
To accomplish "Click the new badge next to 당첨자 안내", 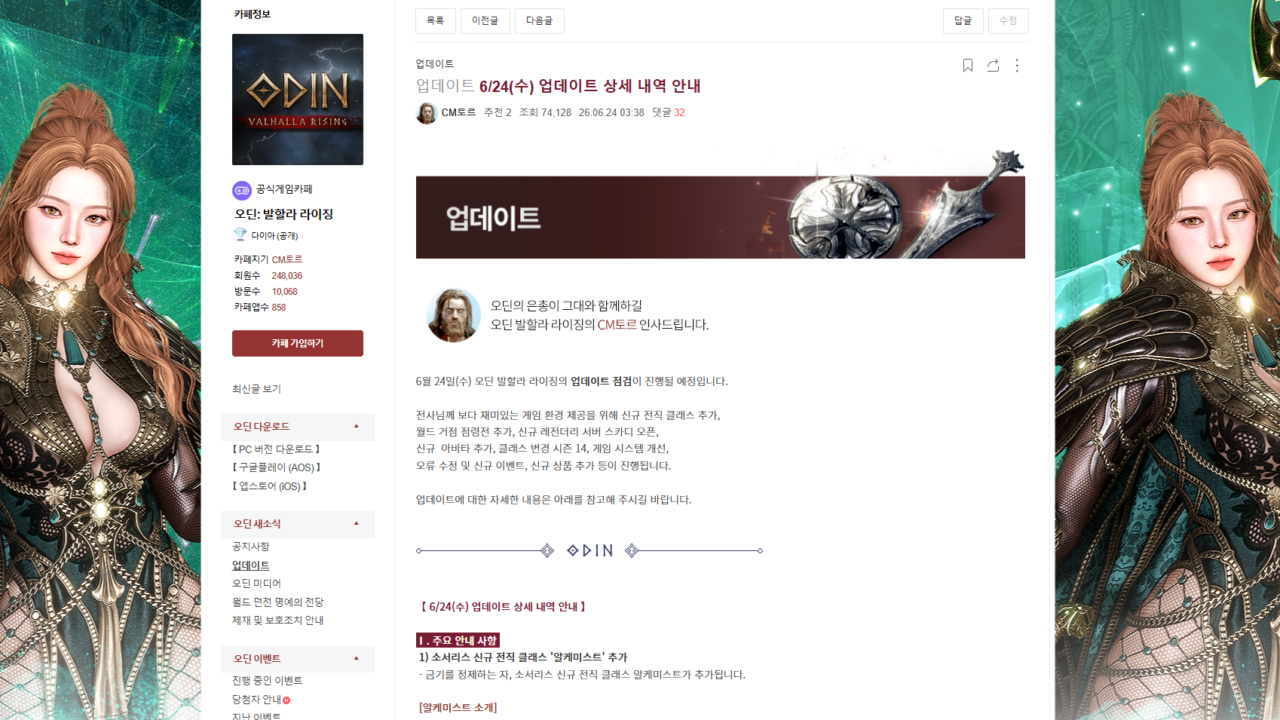I will tap(286, 700).
